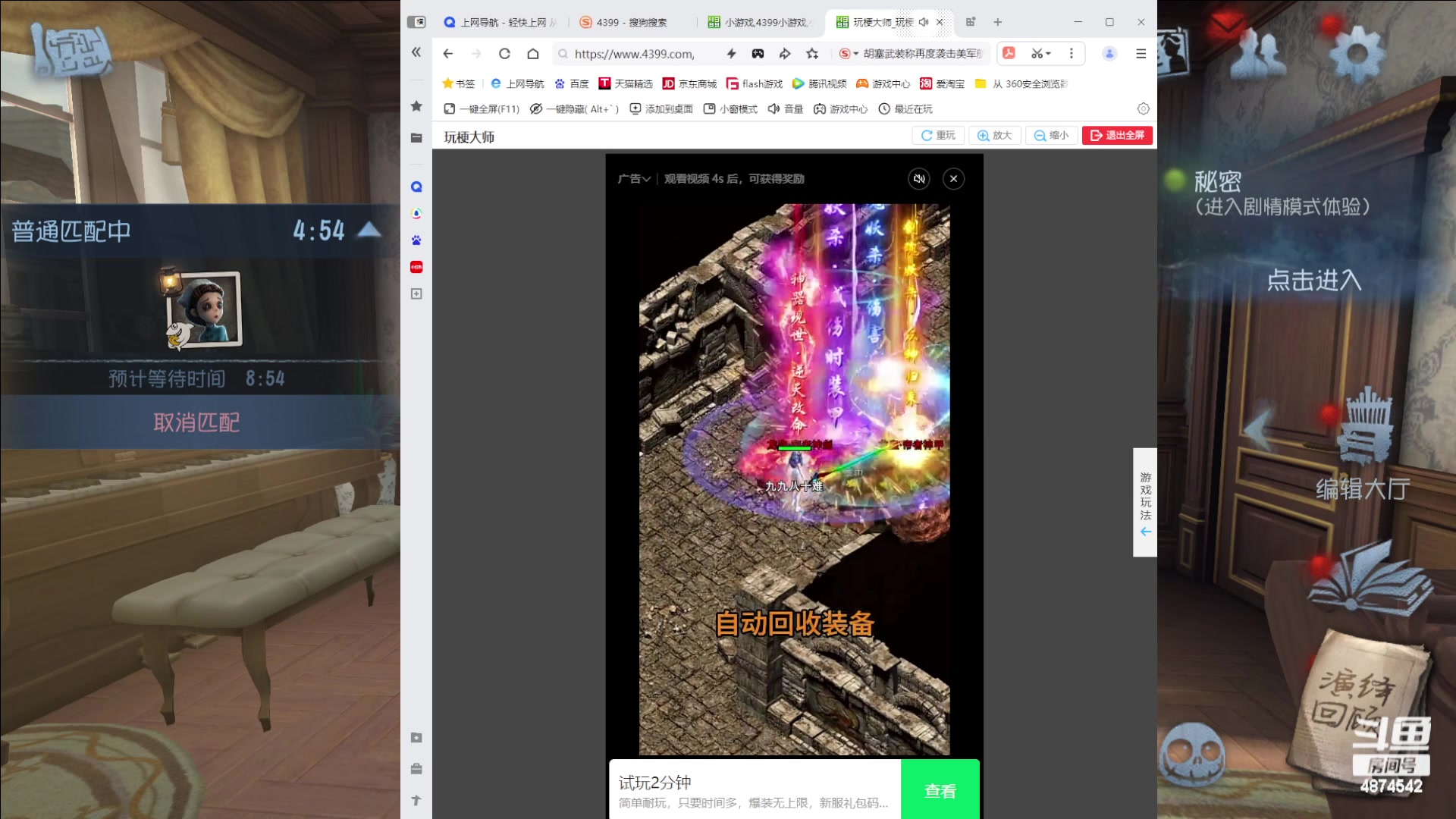Open the screenshot scissors tool dropdown
This screenshot has height=819, width=1456.
click(x=1041, y=54)
